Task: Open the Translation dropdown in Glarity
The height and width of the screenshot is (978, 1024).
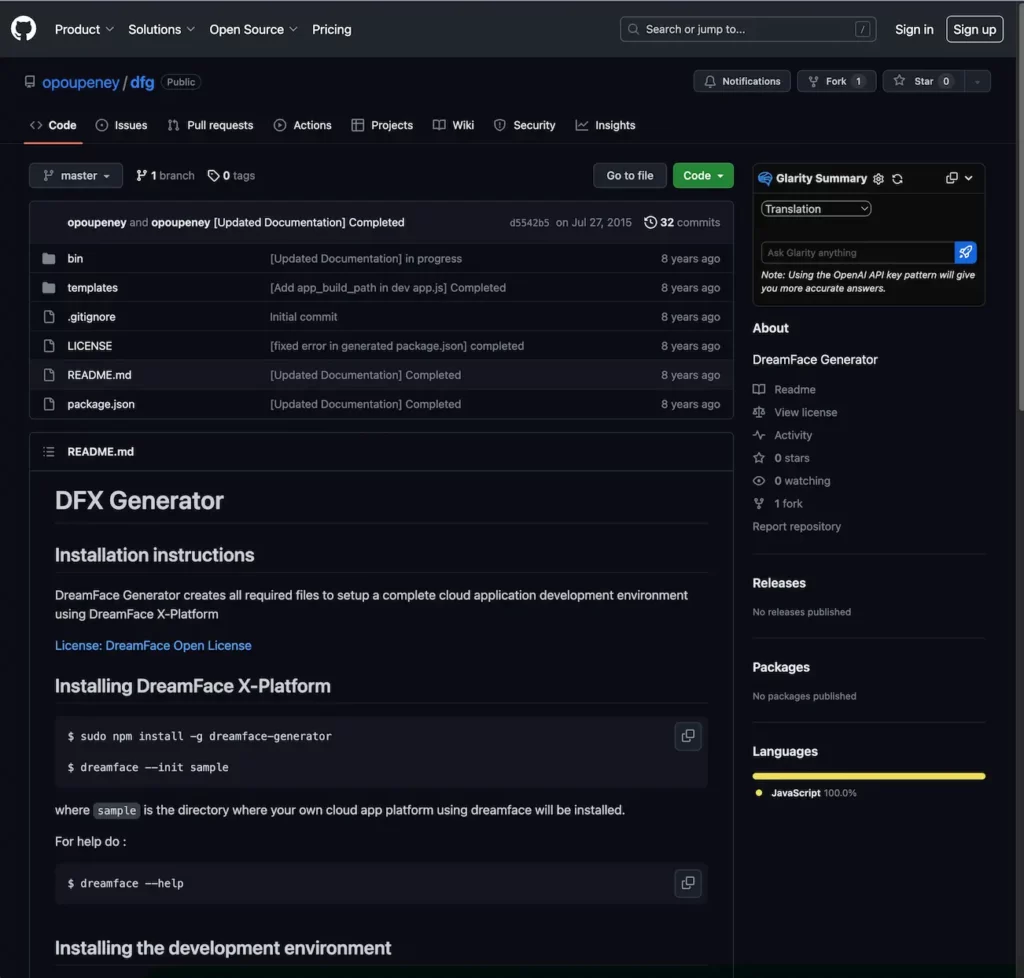Action: tap(815, 208)
